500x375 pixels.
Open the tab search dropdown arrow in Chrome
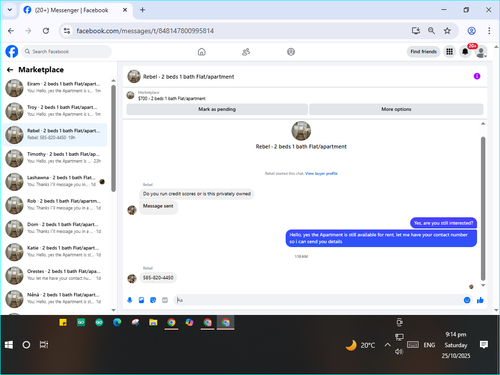click(x=10, y=10)
